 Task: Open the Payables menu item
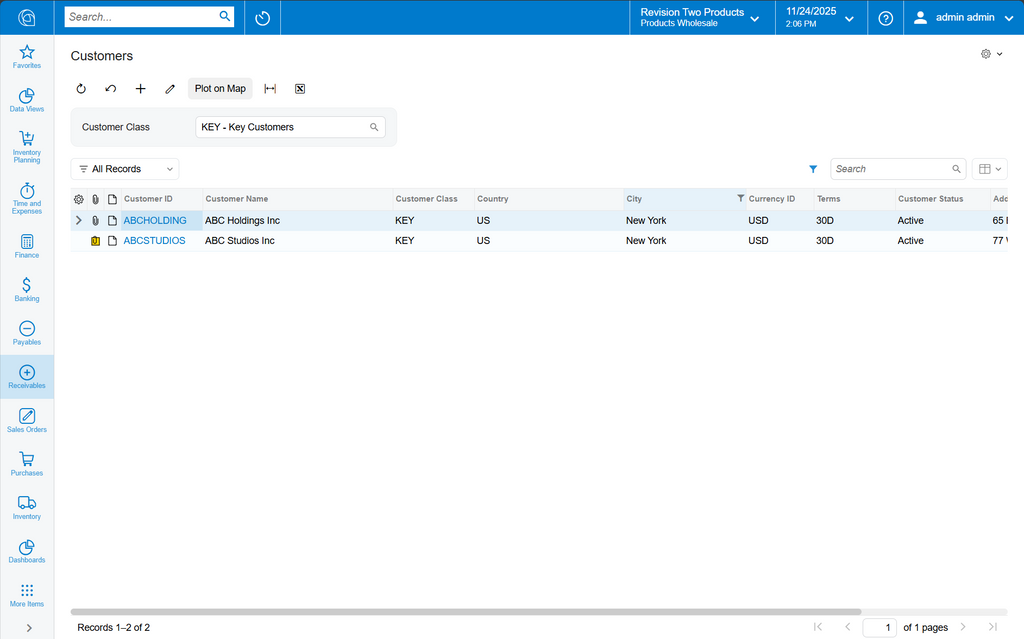click(27, 333)
